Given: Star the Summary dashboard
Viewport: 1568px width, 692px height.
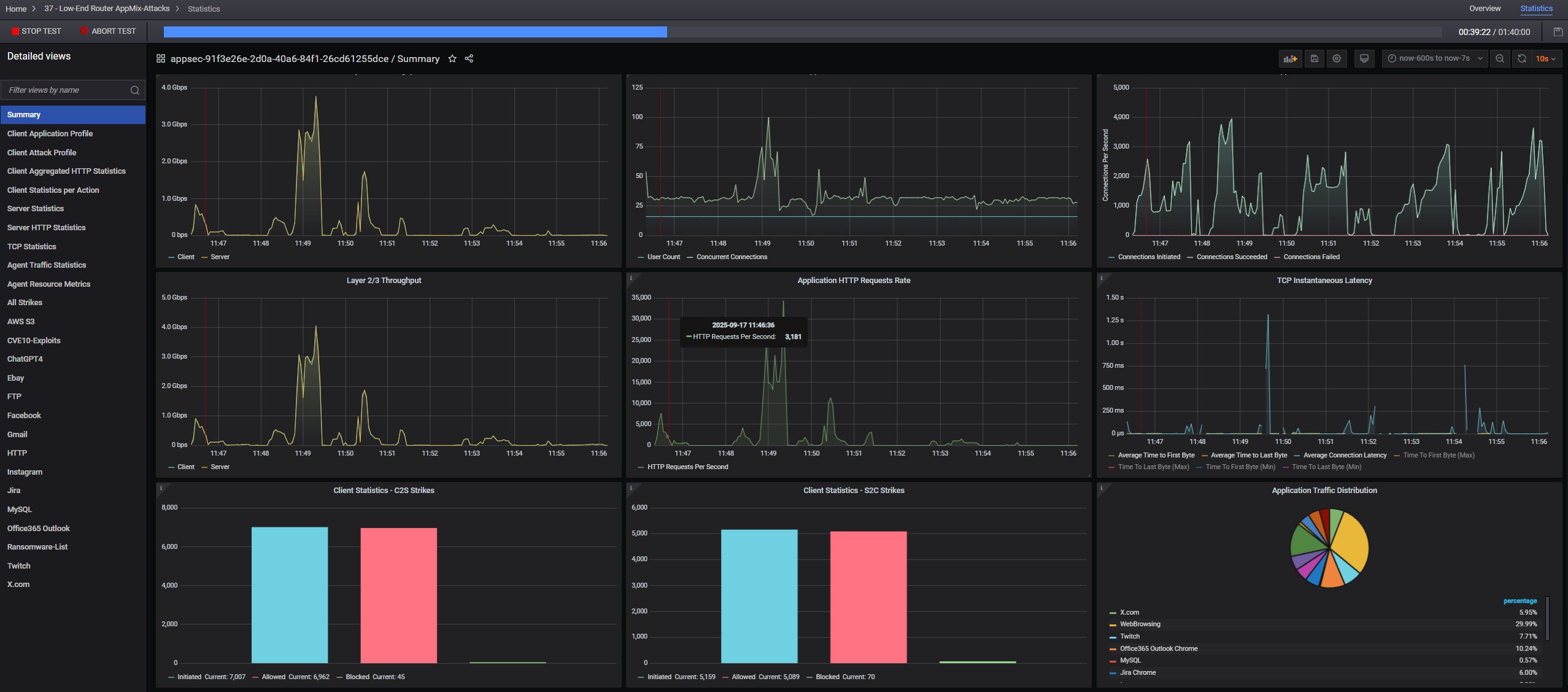Looking at the screenshot, I should click(x=452, y=59).
